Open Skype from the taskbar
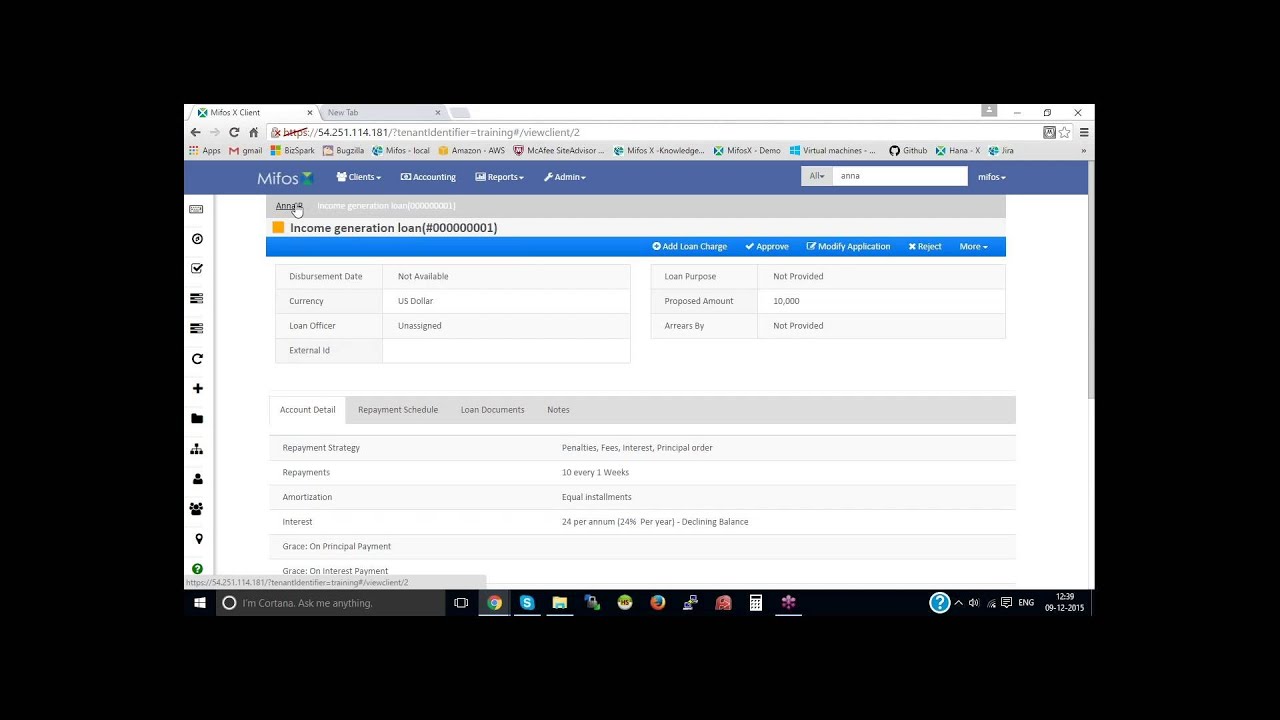This screenshot has height=720, width=1280. [527, 603]
